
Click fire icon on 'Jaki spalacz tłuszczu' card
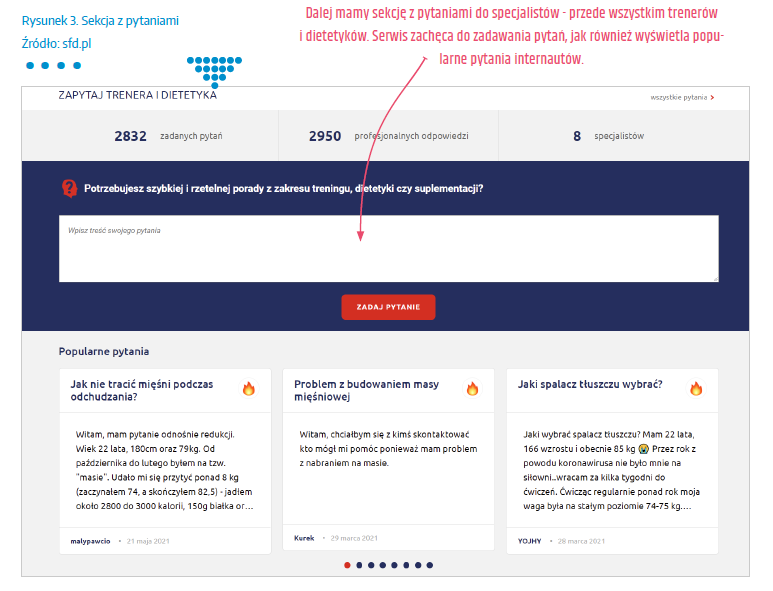(696, 389)
